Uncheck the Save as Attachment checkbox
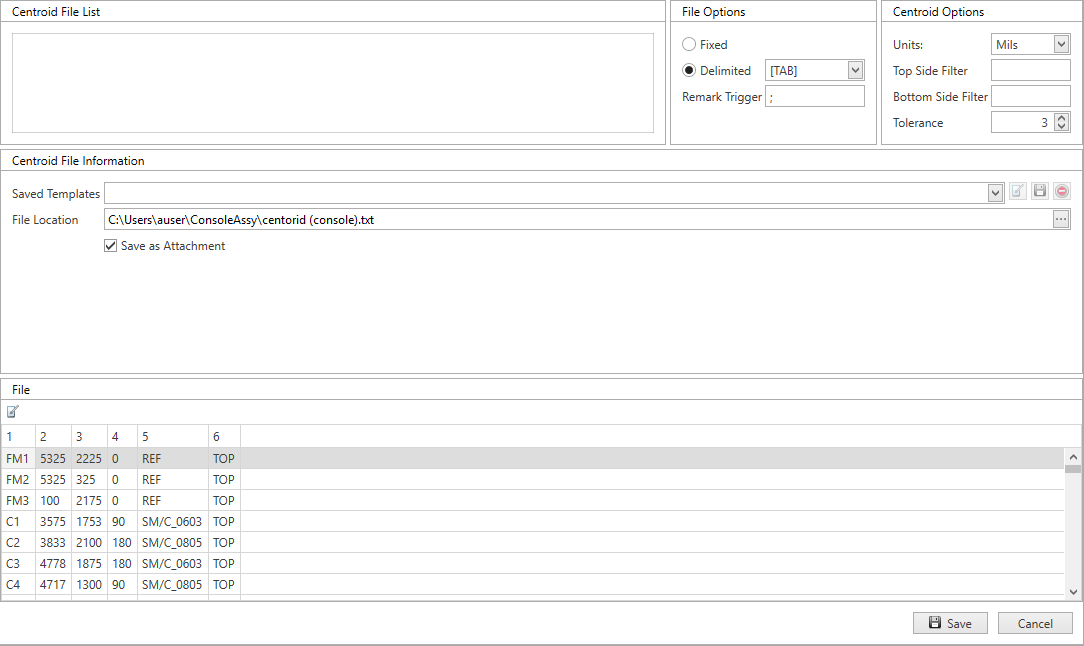 tap(110, 245)
